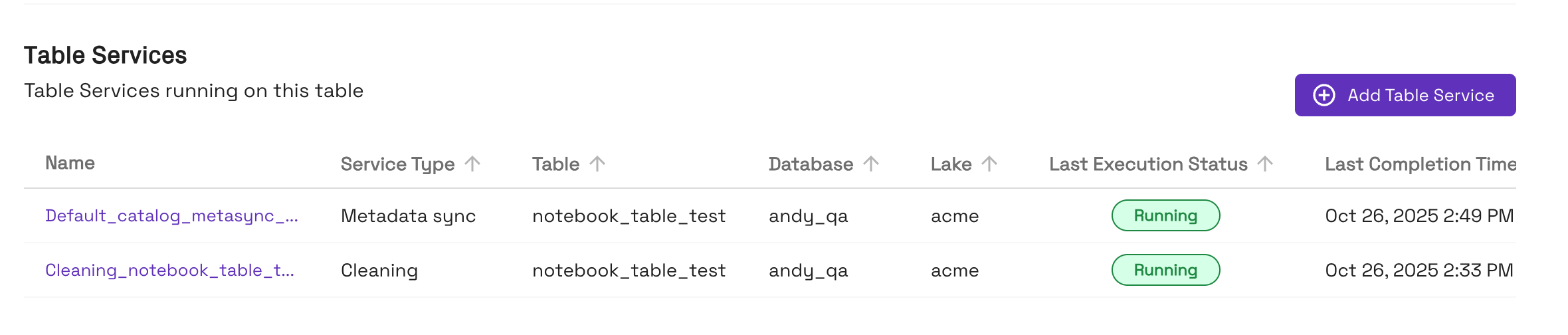Click Running status badge for Metadata sync
Screen dimensions: 1568x335
point(1165,216)
